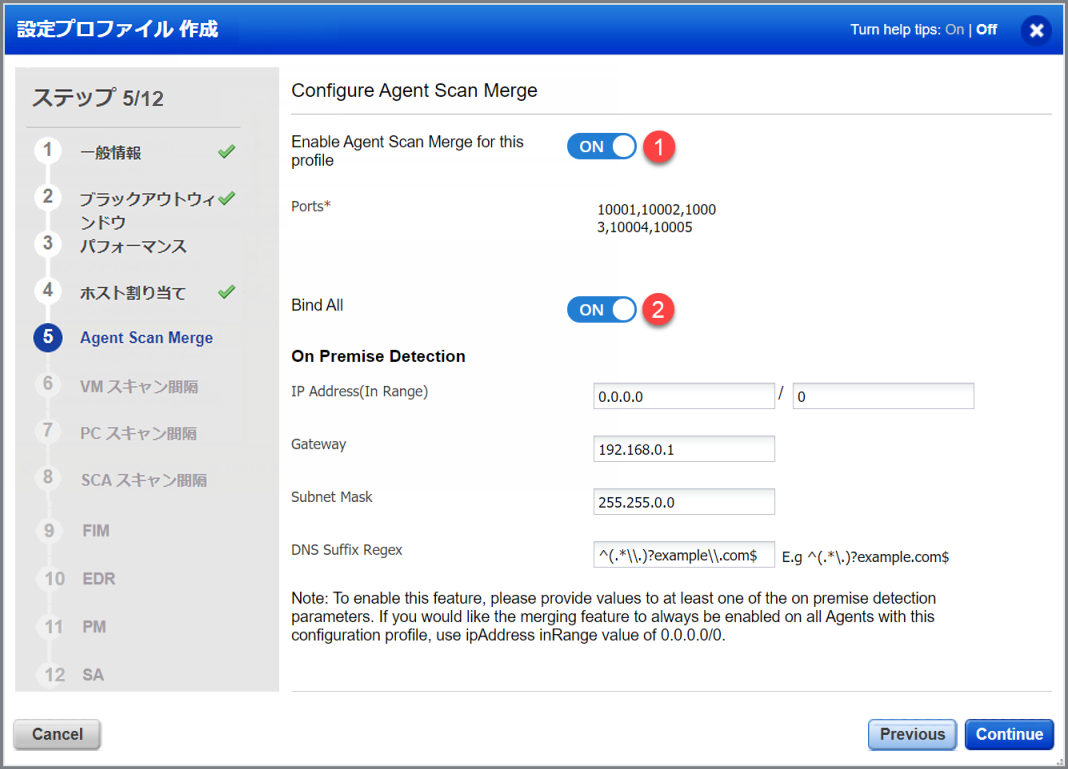
Task: Toggle Enable Agent Scan Merge switch
Action: pyautogui.click(x=601, y=146)
